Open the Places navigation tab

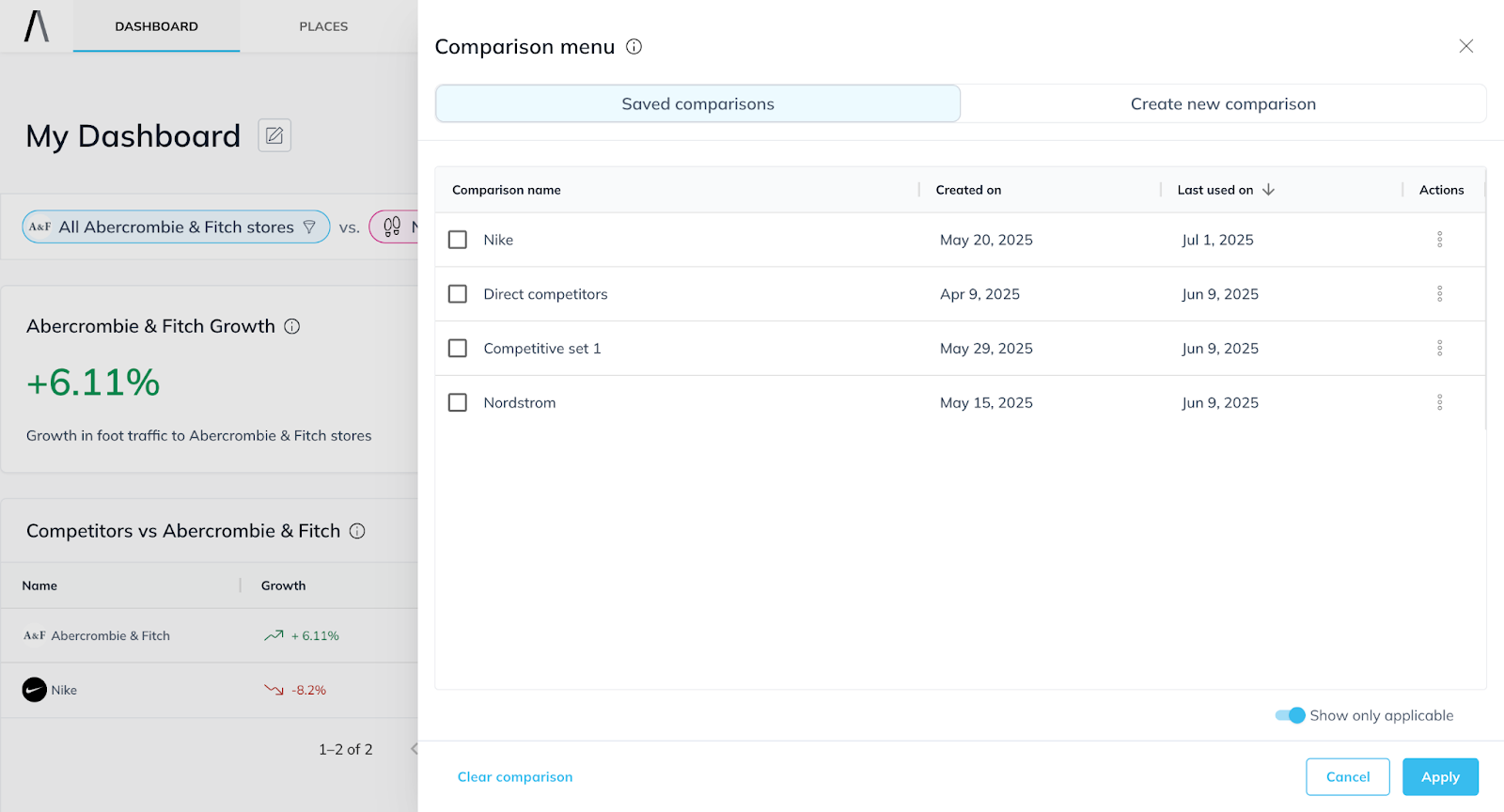click(x=323, y=26)
